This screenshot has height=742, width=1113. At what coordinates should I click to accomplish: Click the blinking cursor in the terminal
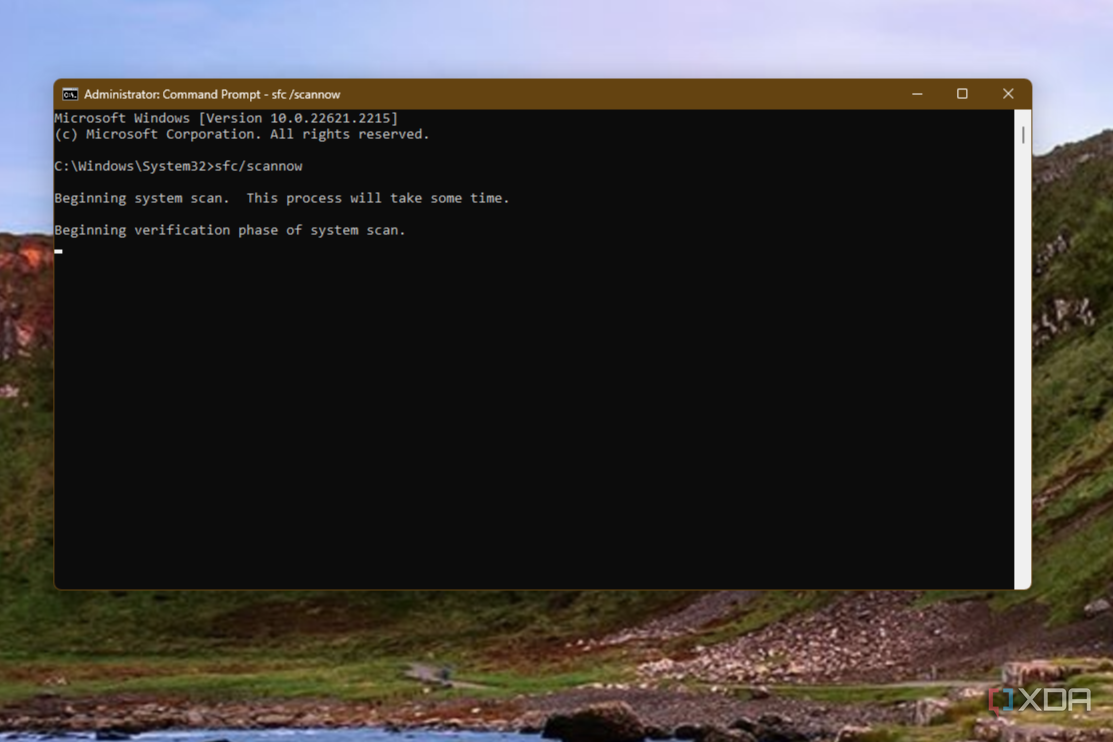click(x=58, y=251)
